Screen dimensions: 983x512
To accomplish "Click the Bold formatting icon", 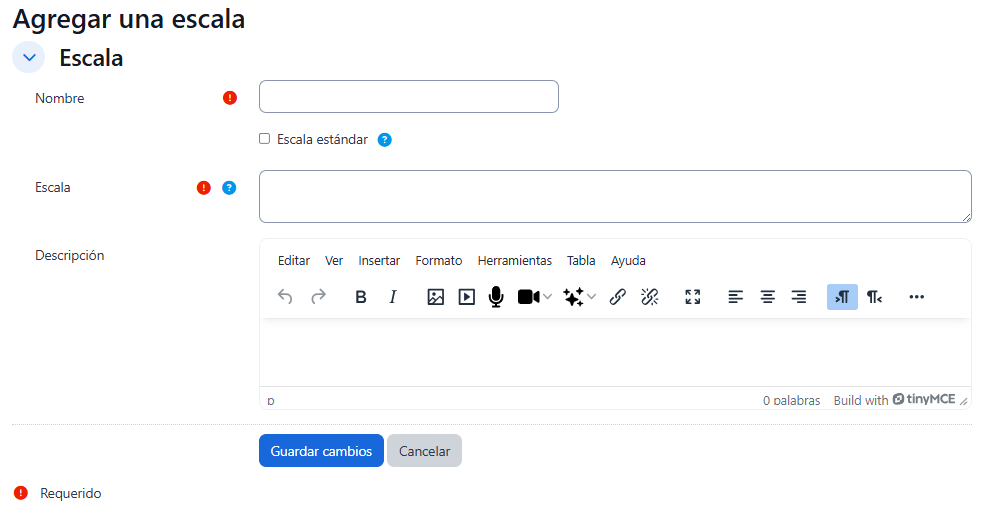I will click(x=361, y=297).
